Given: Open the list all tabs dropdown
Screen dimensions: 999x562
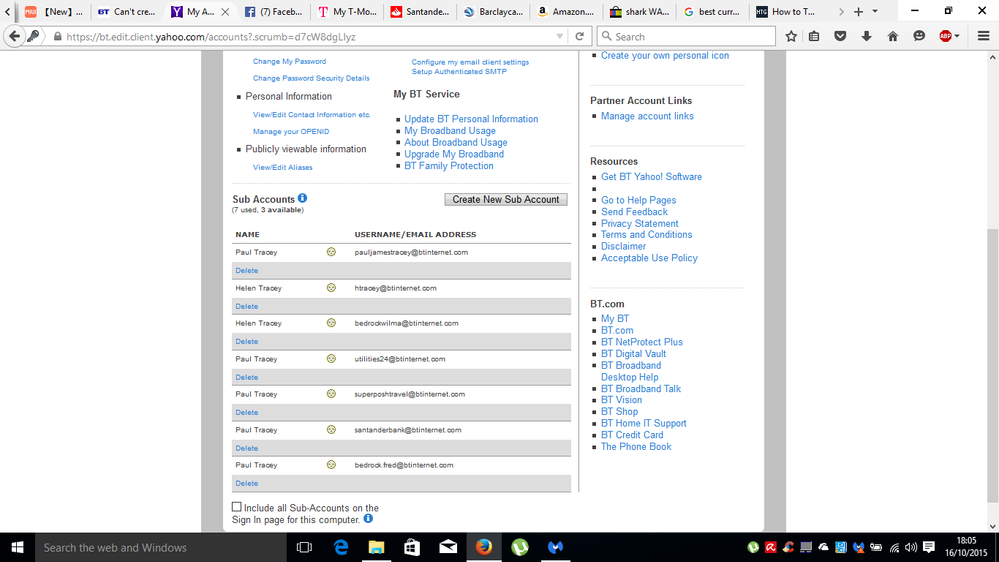Looking at the screenshot, I should [x=875, y=11].
